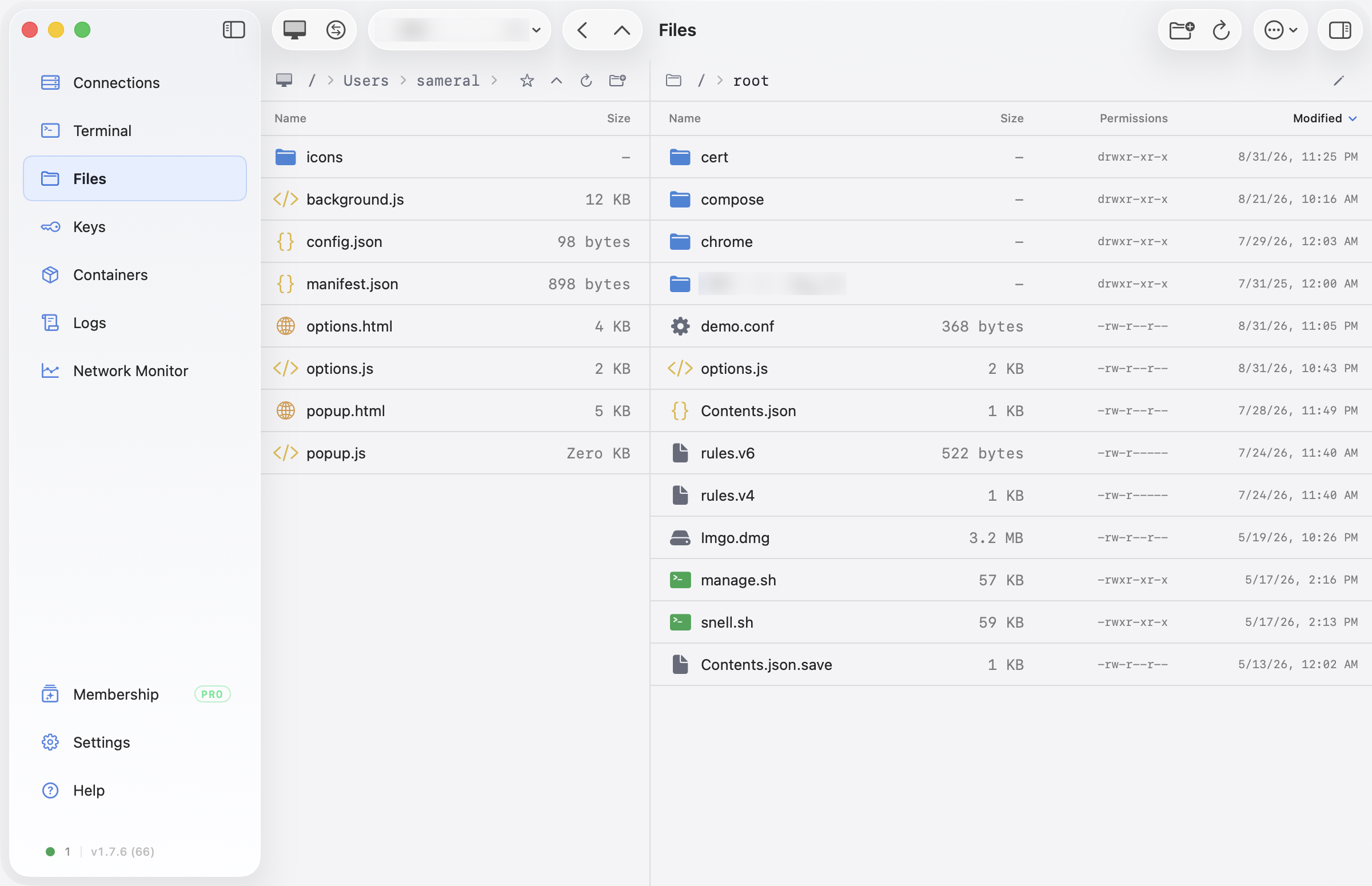Click the Users breadcrumb in local path

(x=366, y=81)
